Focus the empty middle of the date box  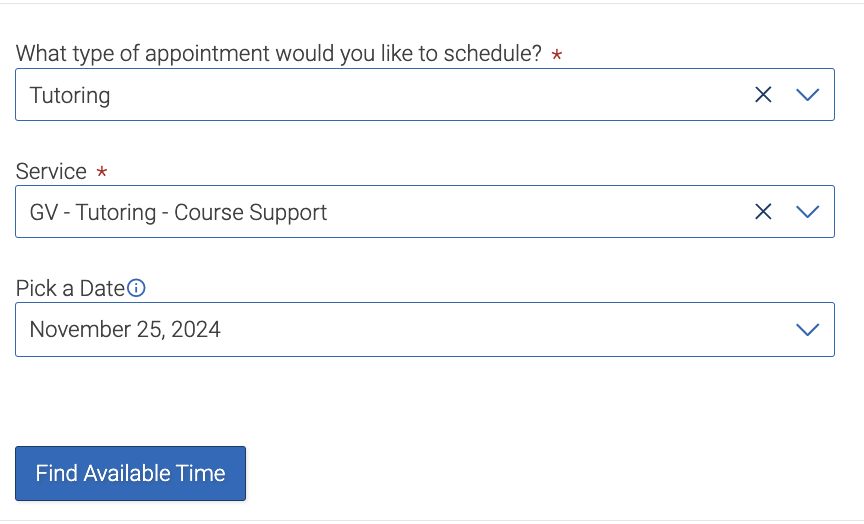tap(500, 330)
